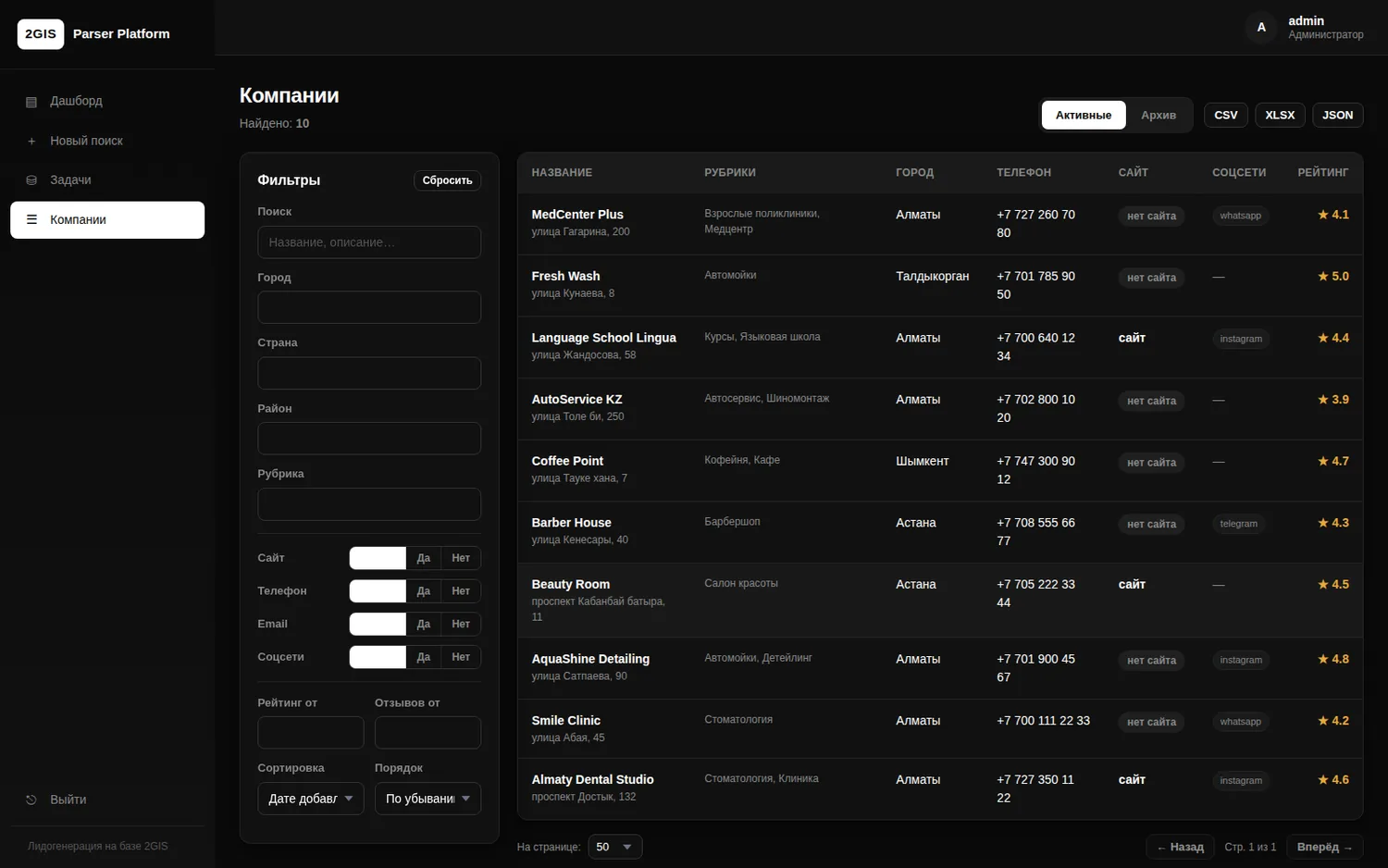This screenshot has width=1388, height=868.
Task: Click the Страна filter field
Action: [x=369, y=373]
